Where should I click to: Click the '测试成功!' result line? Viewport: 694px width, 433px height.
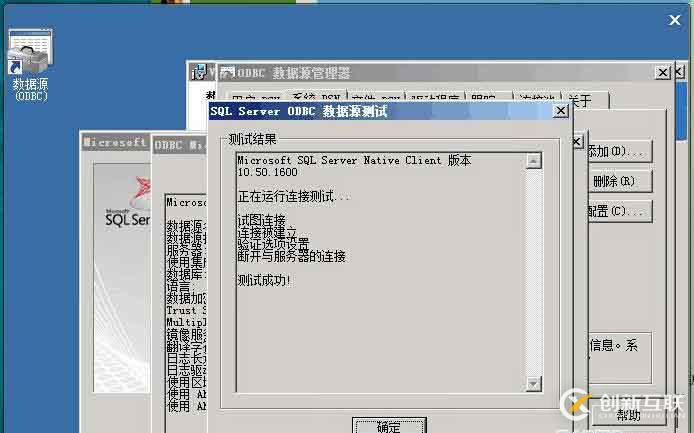coord(264,280)
